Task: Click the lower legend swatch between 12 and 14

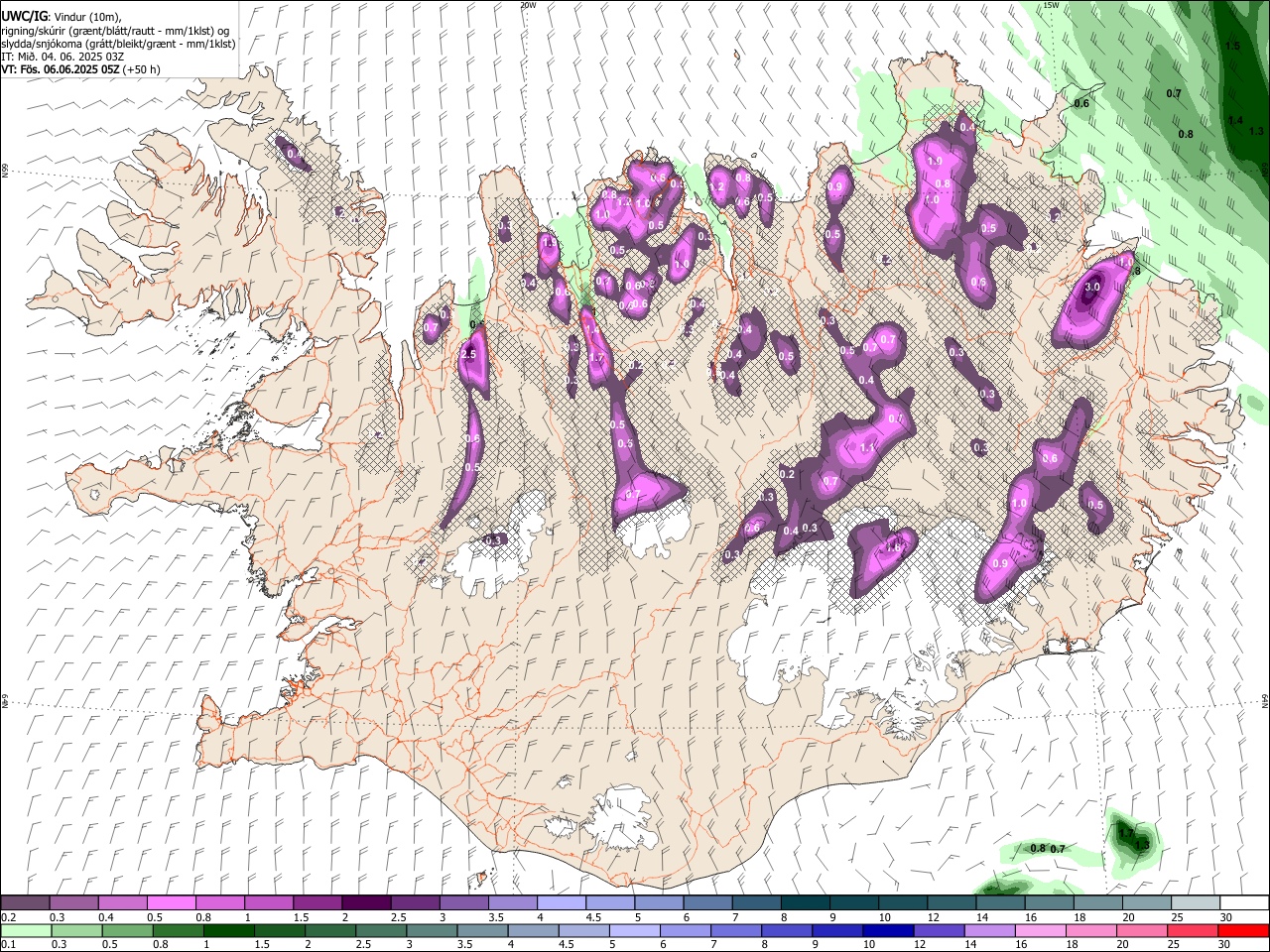Action: pyautogui.click(x=938, y=930)
